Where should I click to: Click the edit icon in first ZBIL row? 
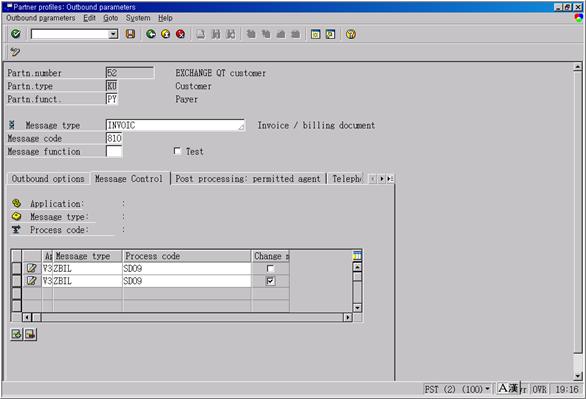(x=32, y=268)
